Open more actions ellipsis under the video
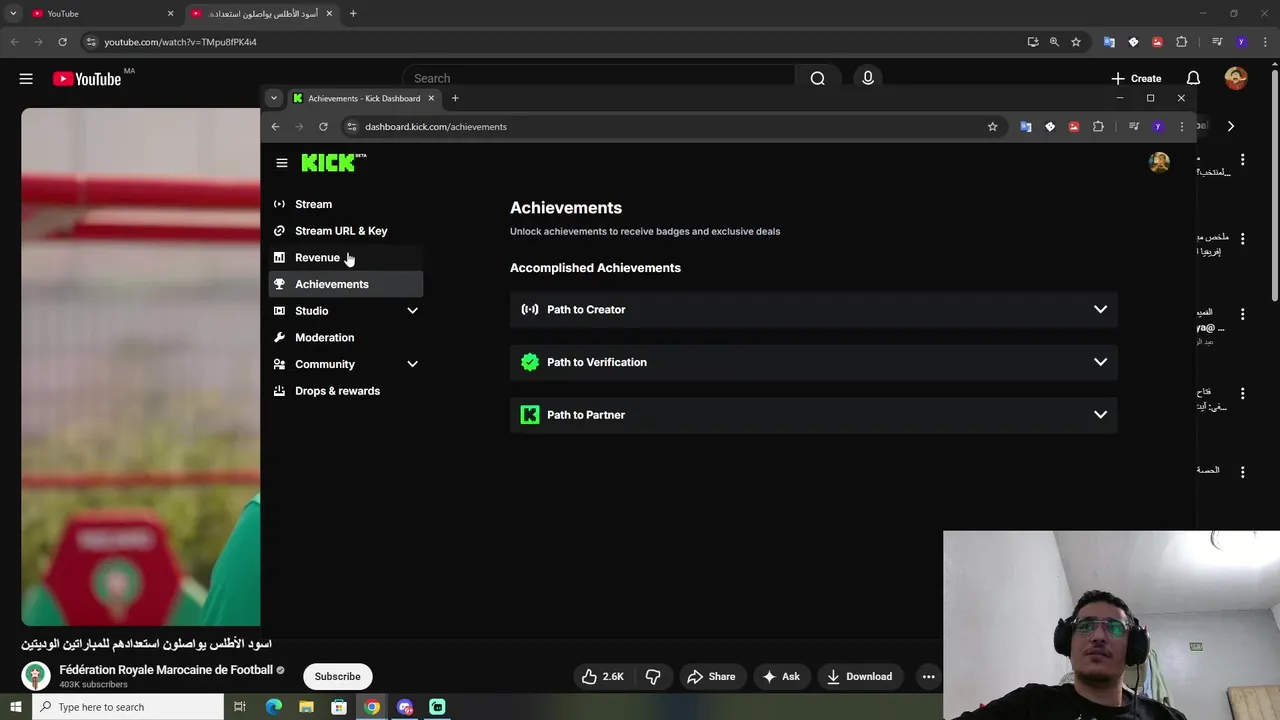Viewport: 1280px width, 720px height. pos(928,677)
